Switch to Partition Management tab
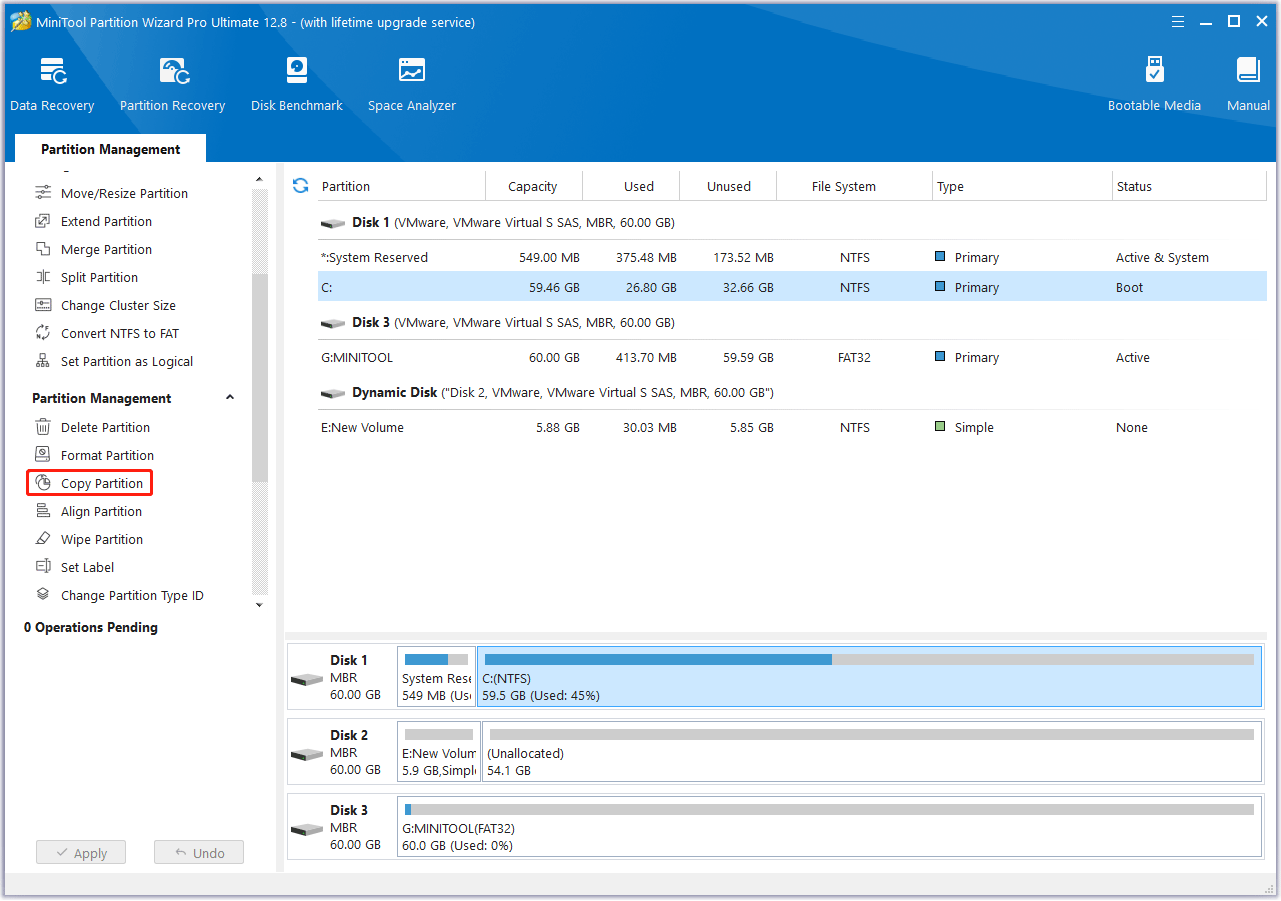The height and width of the screenshot is (901, 1281). tap(111, 149)
